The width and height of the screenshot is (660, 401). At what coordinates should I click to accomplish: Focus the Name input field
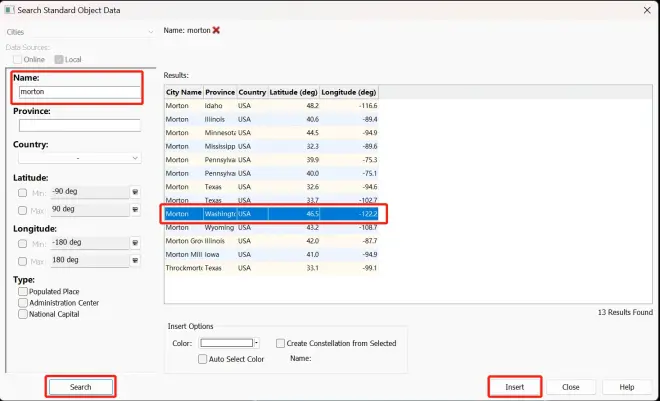click(x=80, y=92)
